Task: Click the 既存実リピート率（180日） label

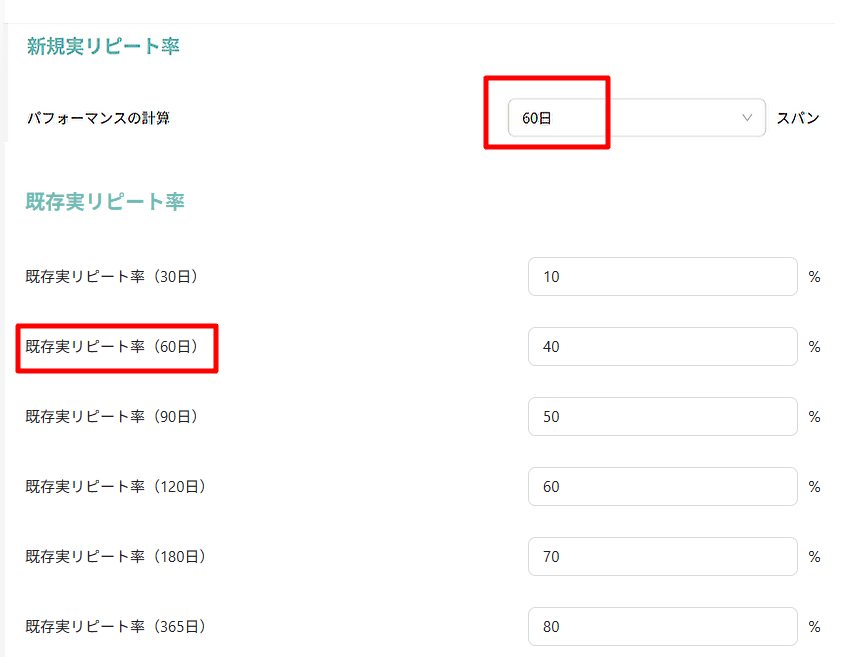Action: pyautogui.click(x=116, y=557)
